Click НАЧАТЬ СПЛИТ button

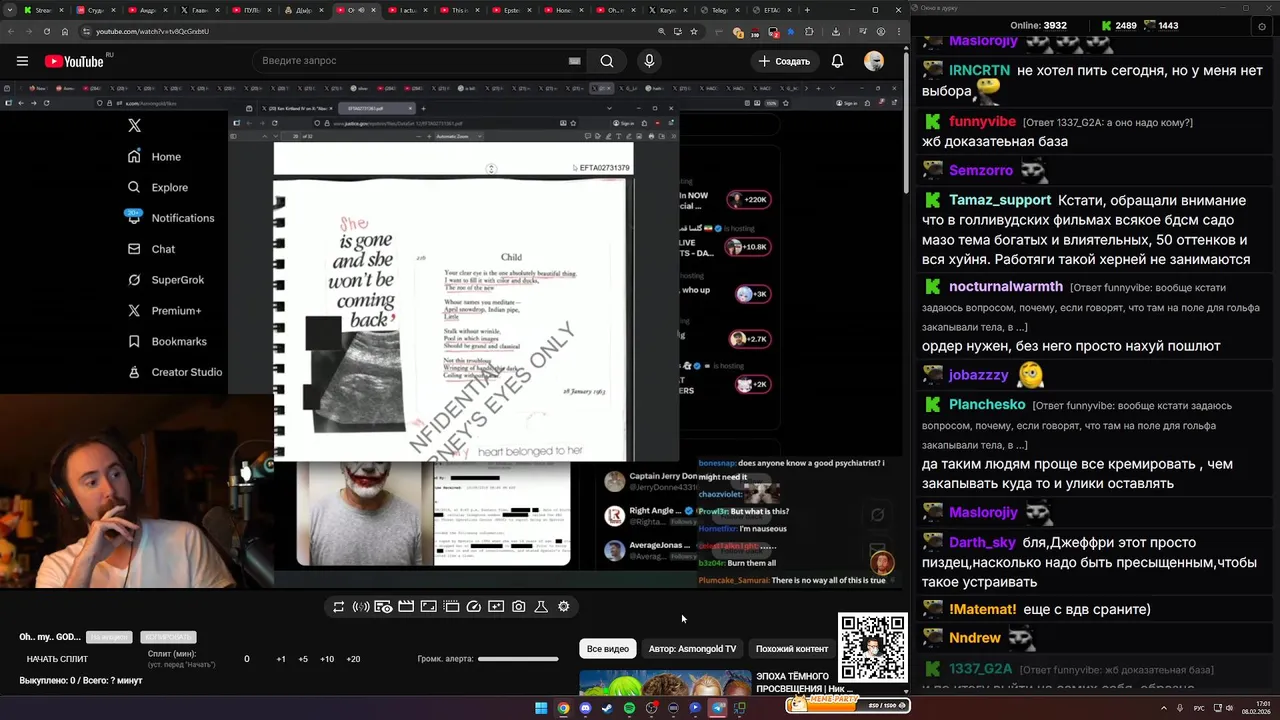point(57,660)
